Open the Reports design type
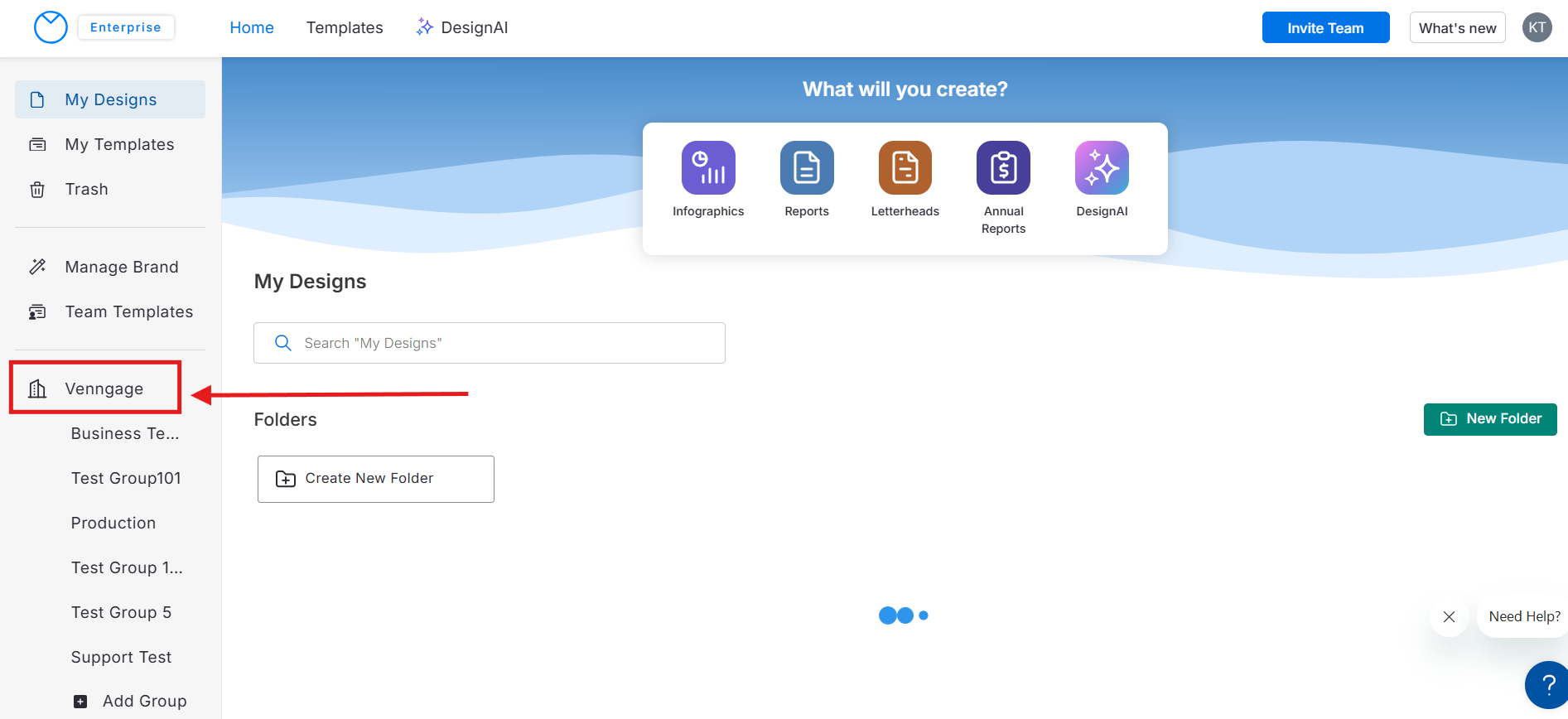This screenshot has height=719, width=1568. [806, 167]
